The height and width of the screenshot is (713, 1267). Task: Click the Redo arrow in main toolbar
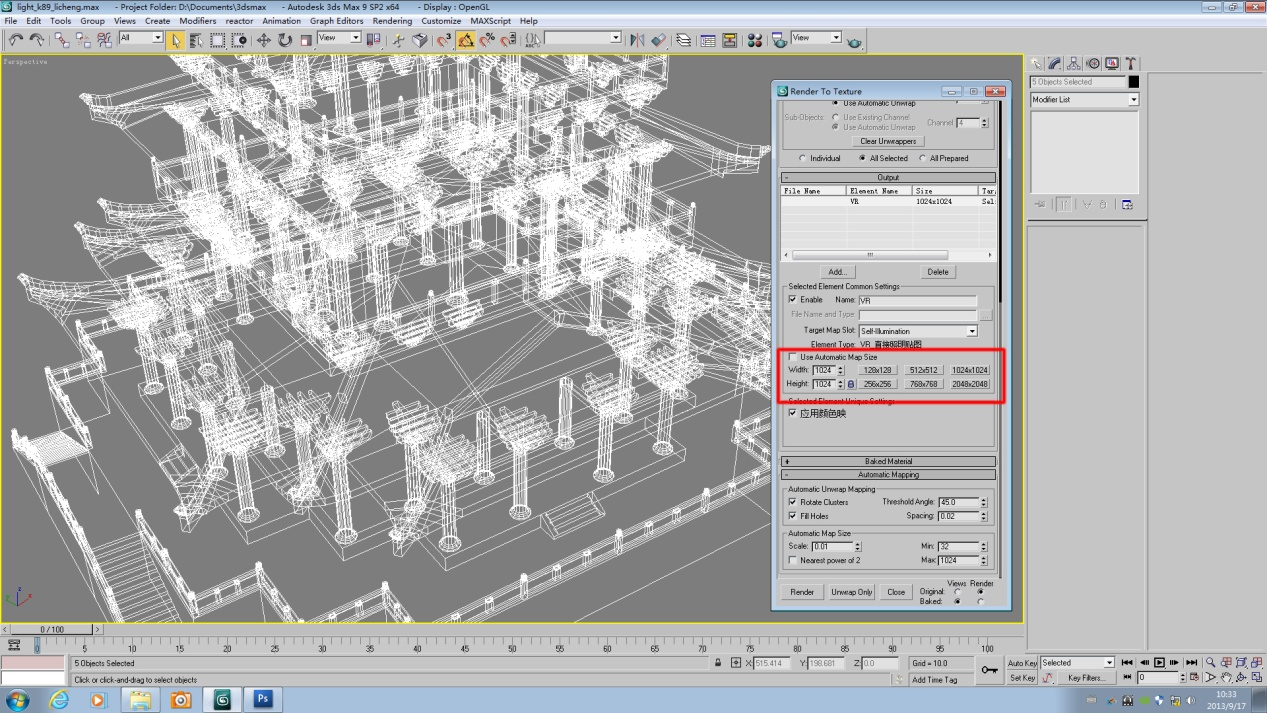pos(37,40)
